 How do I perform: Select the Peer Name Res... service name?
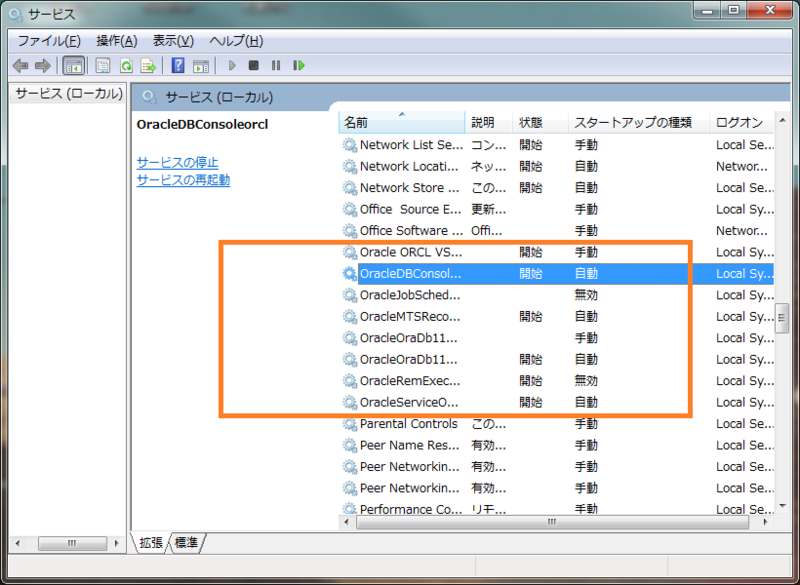click(409, 445)
